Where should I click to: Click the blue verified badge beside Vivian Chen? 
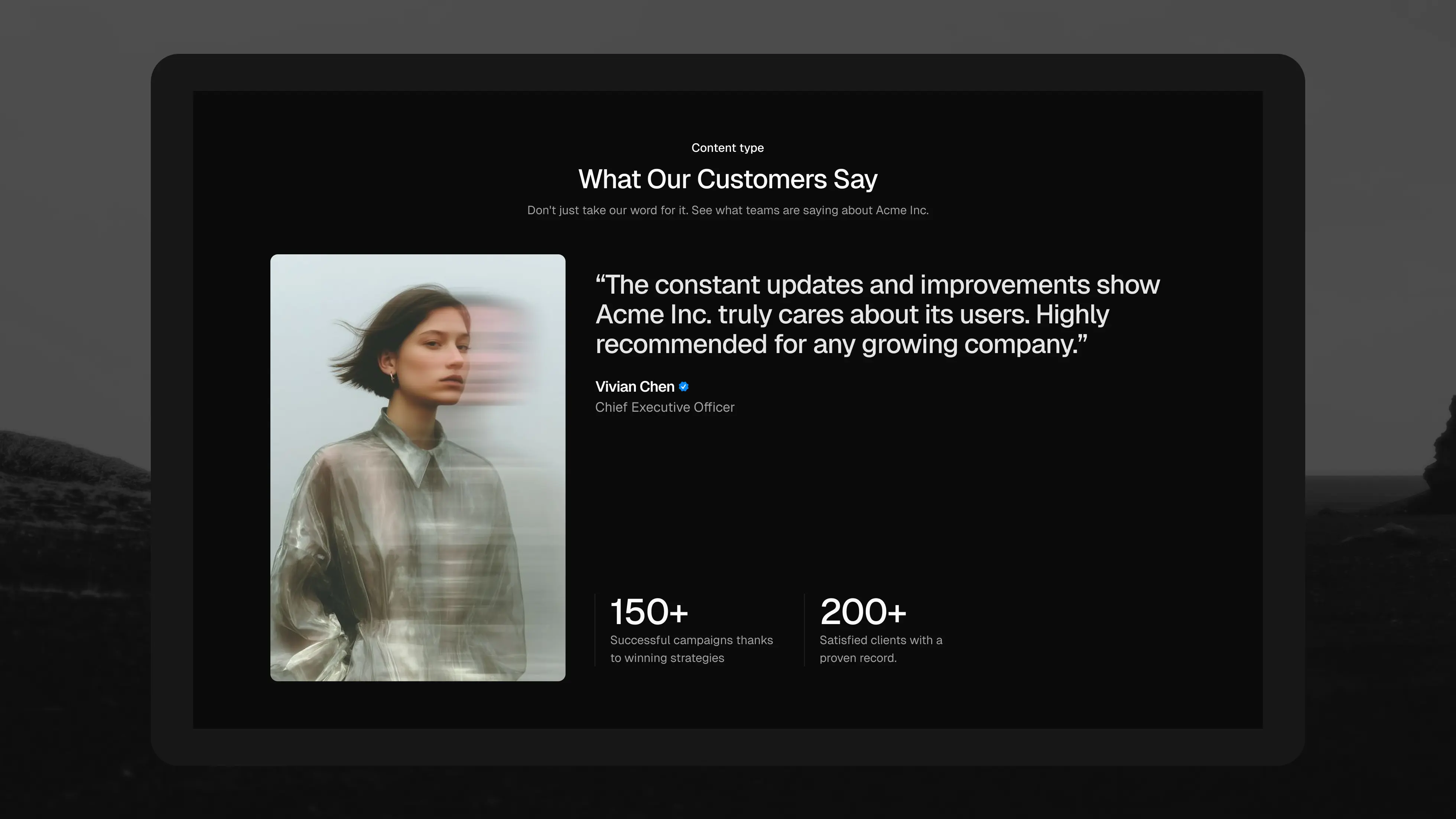click(683, 387)
